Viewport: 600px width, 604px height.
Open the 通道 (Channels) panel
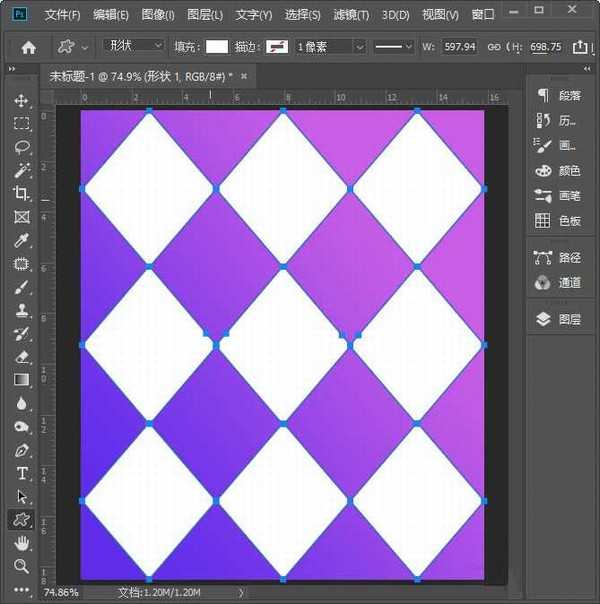click(x=558, y=283)
